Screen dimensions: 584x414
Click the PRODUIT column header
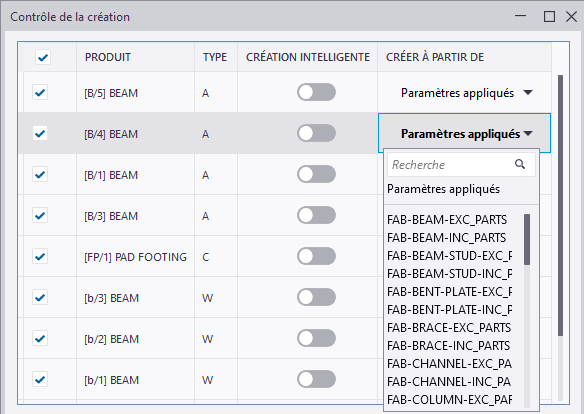coord(108,57)
